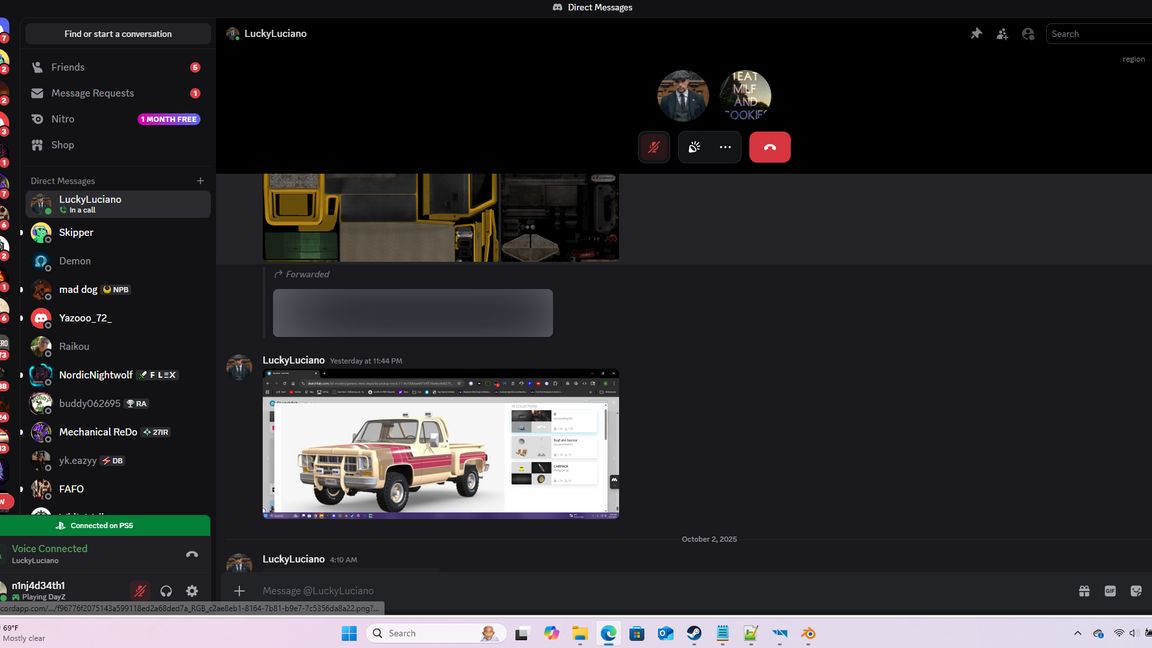Show the user profile panel icon
This screenshot has height=648, width=1152.
tap(1028, 34)
